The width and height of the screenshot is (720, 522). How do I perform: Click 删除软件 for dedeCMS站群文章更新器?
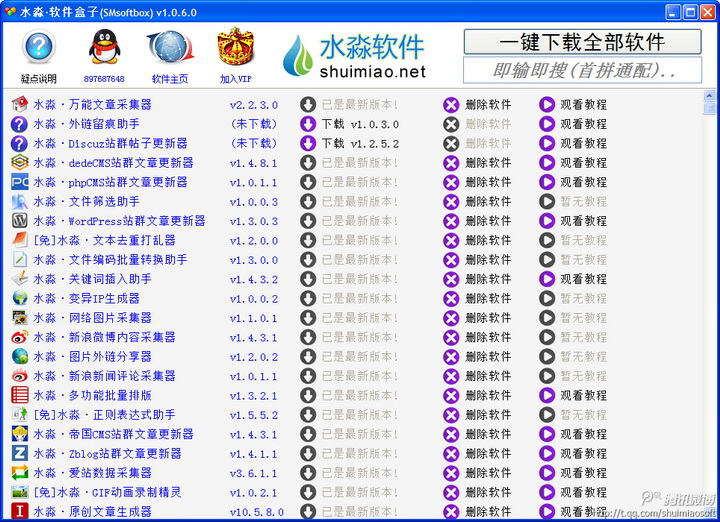coord(488,163)
